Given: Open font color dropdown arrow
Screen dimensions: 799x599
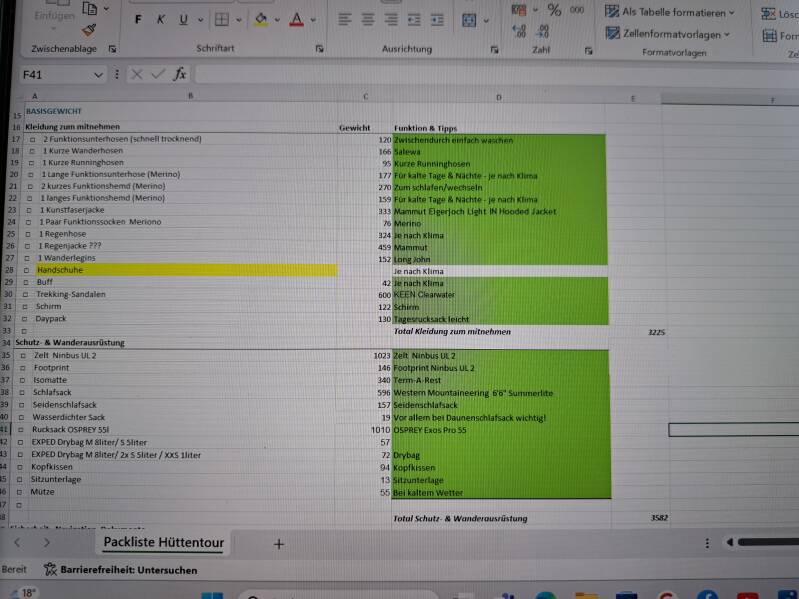Looking at the screenshot, I should [x=313, y=20].
